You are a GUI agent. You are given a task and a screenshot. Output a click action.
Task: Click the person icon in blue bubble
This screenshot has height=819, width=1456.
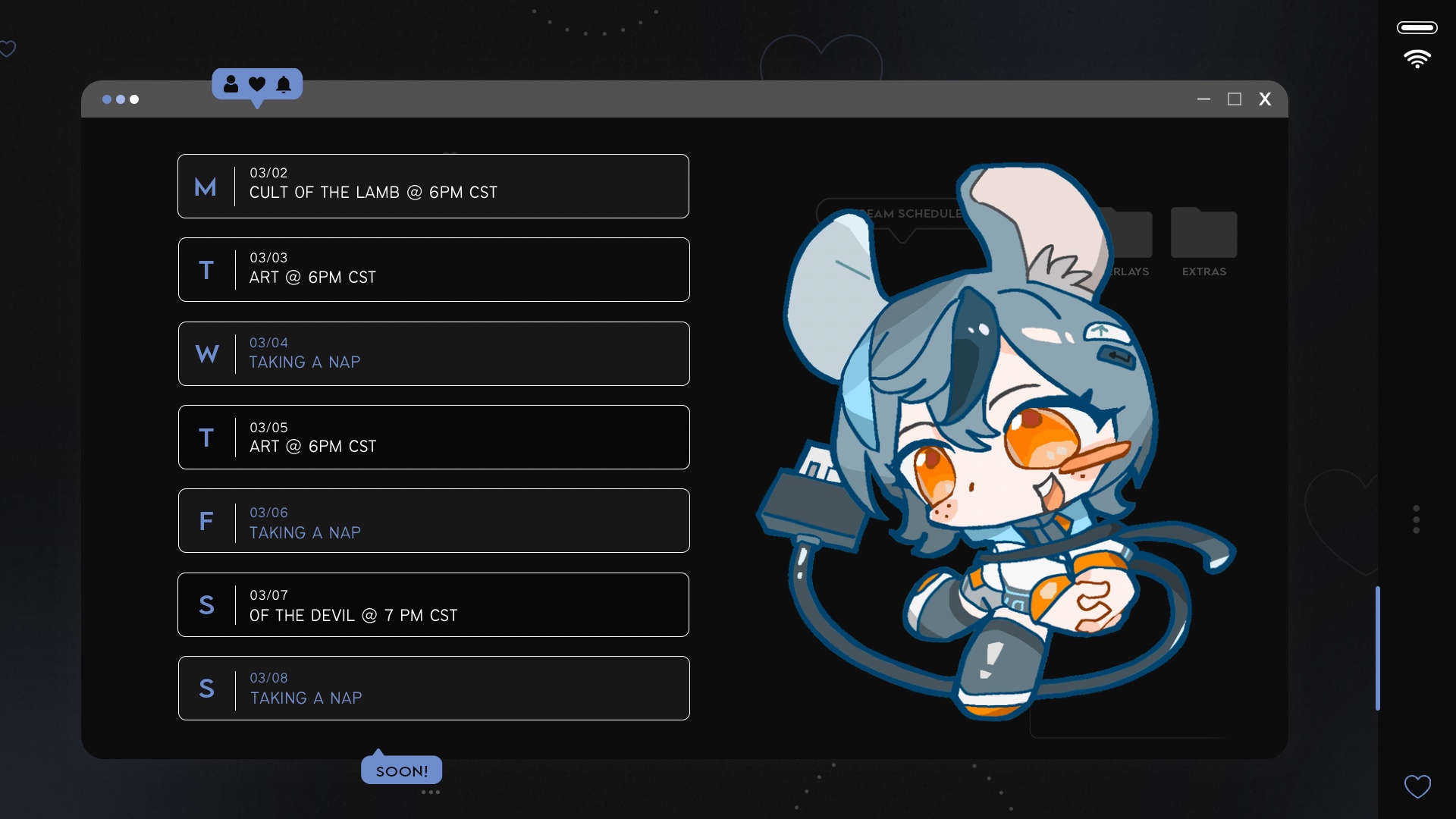(231, 84)
